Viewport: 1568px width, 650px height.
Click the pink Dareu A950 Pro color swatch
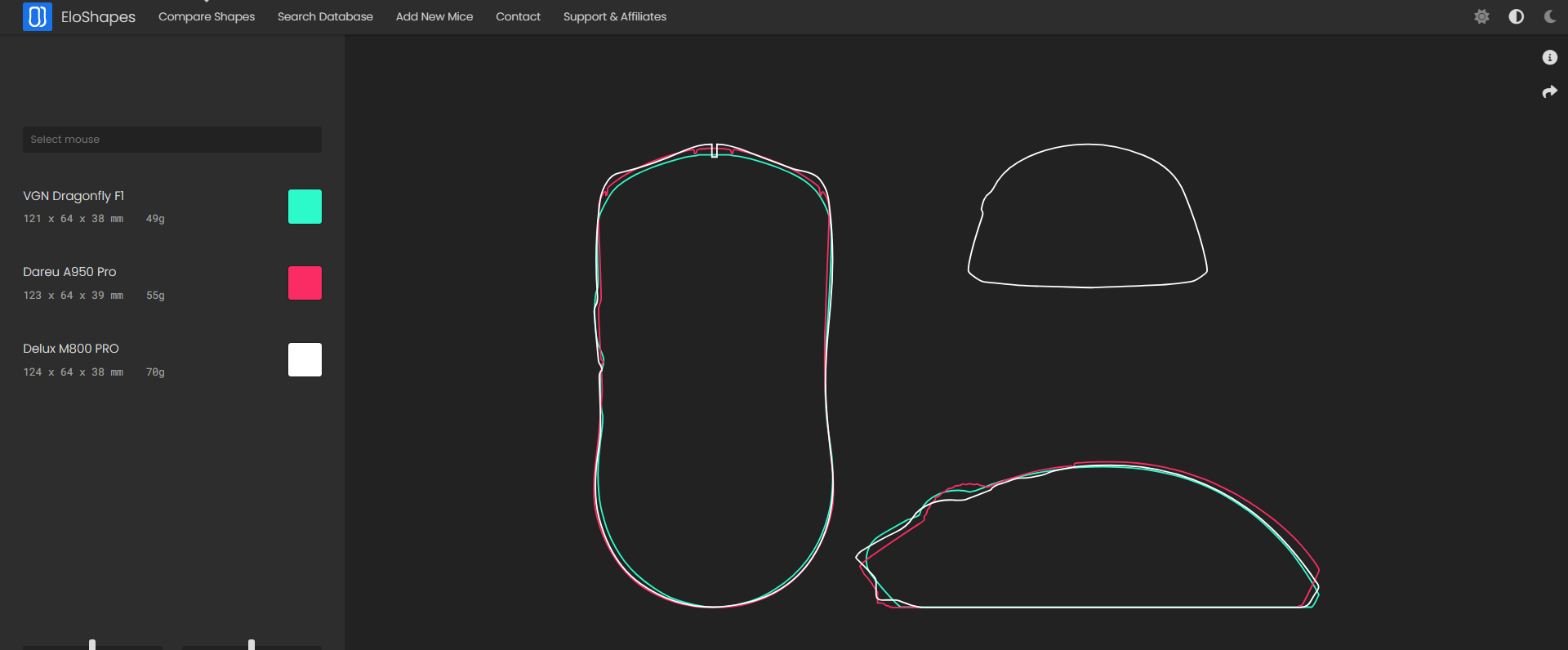305,283
